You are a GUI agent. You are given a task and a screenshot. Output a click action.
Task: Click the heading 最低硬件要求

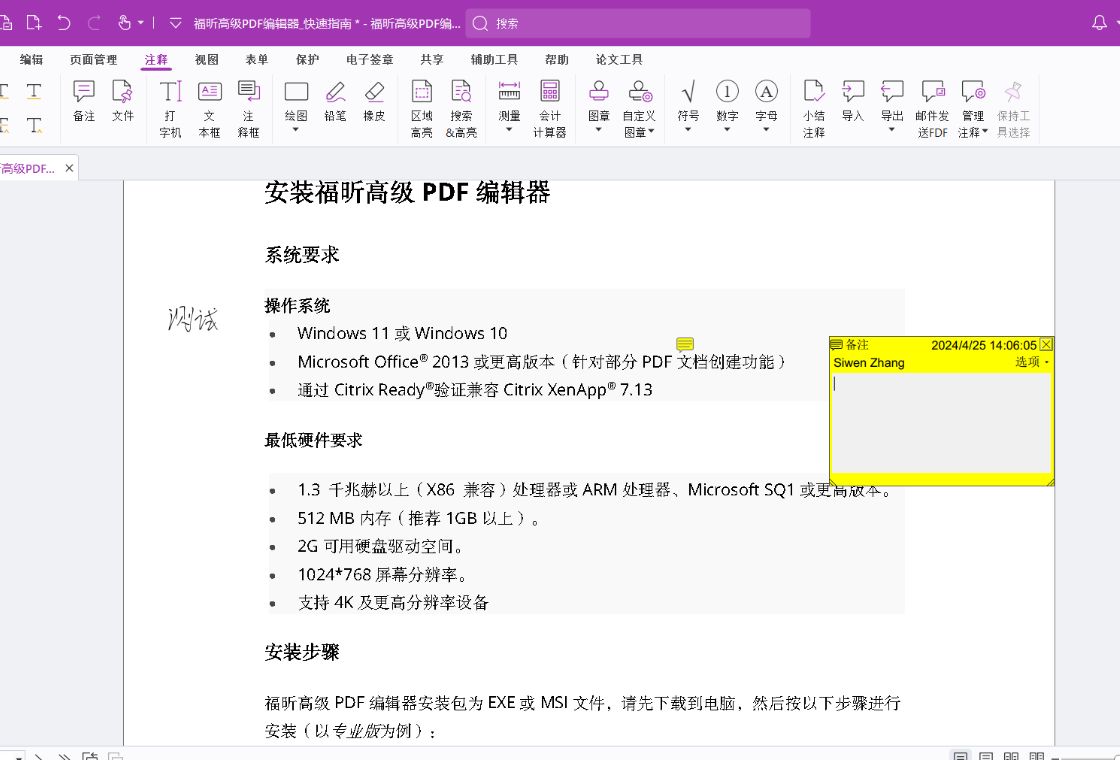click(x=313, y=440)
